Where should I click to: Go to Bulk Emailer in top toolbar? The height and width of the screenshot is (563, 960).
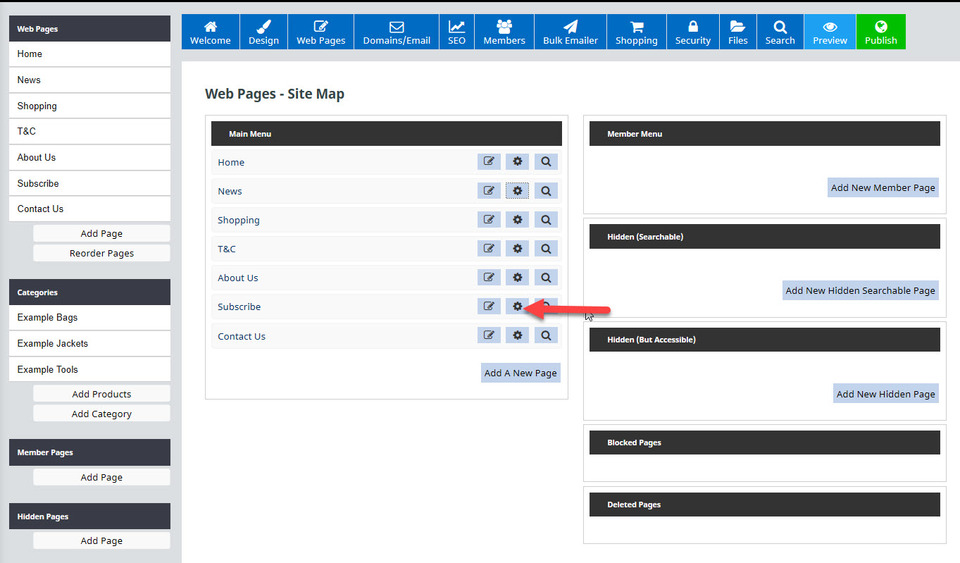(x=570, y=32)
